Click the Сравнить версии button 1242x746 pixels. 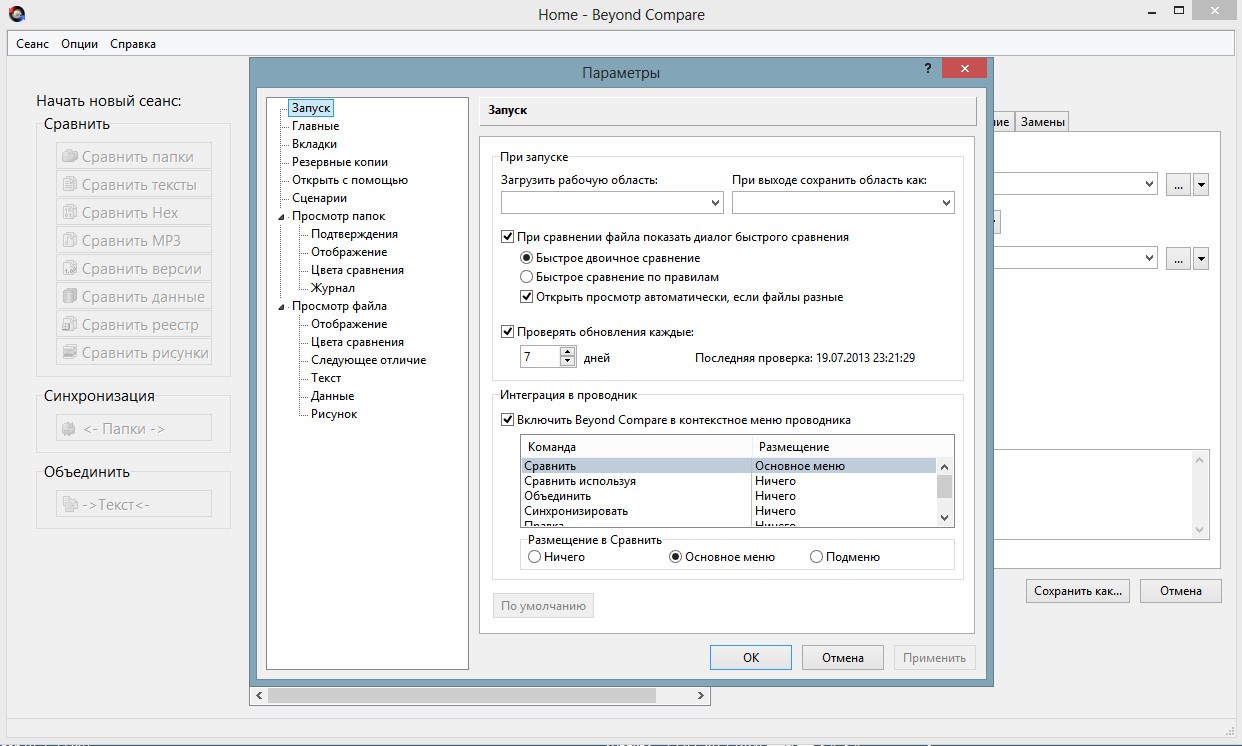(134, 268)
